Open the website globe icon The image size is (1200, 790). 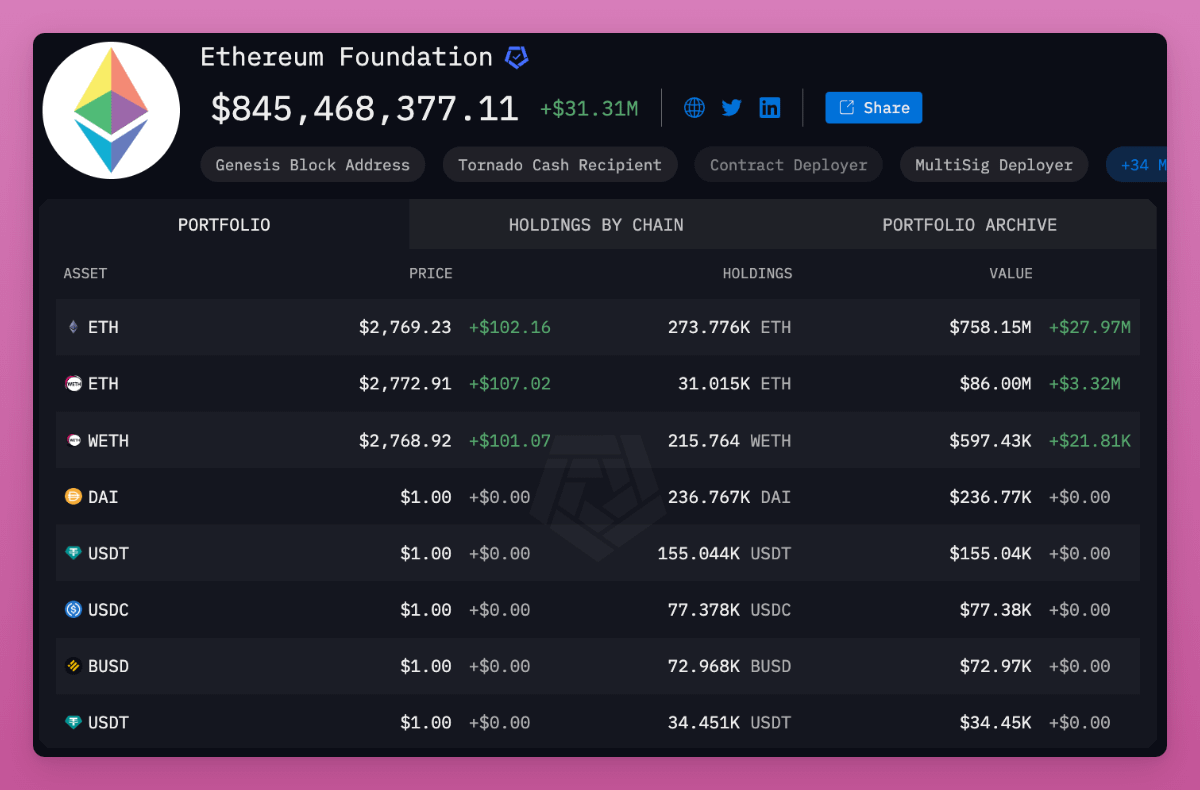(x=694, y=108)
